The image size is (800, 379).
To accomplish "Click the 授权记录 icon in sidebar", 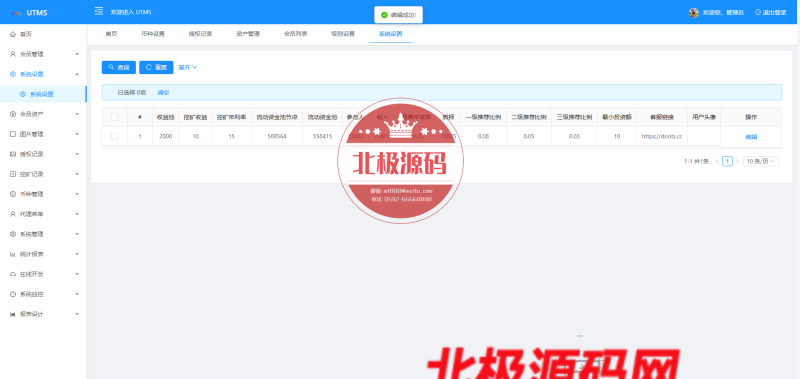I will coord(13,154).
